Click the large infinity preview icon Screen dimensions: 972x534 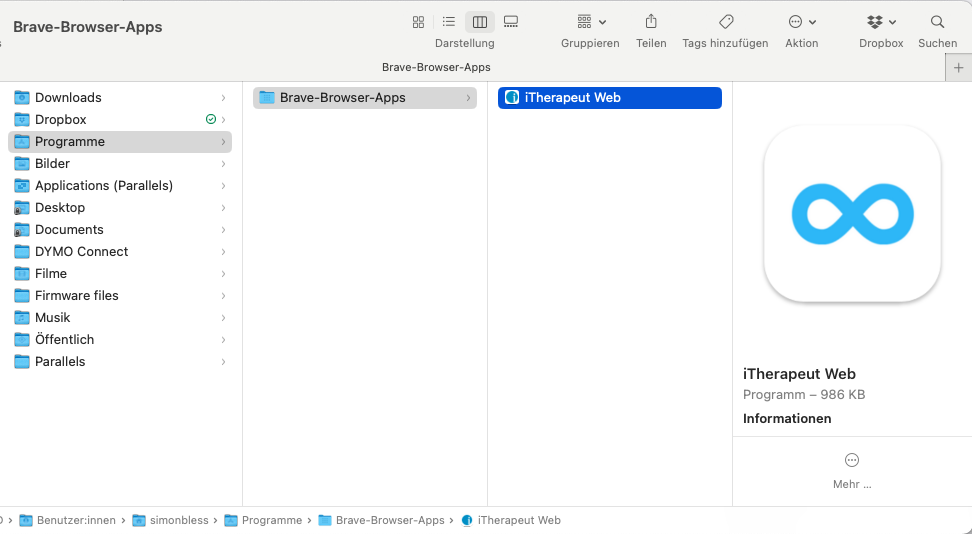(x=852, y=214)
